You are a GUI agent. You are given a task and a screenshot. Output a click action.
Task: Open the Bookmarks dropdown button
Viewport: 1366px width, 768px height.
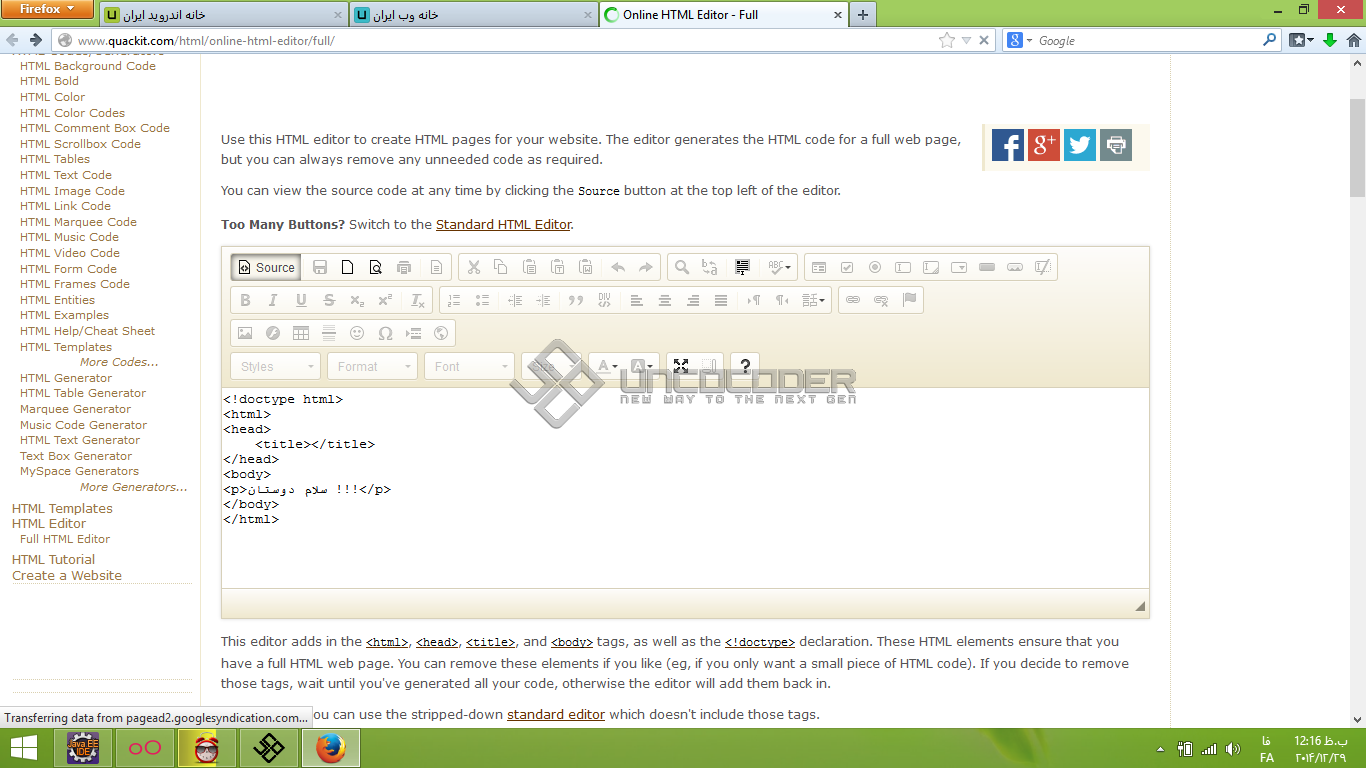click(x=1301, y=40)
